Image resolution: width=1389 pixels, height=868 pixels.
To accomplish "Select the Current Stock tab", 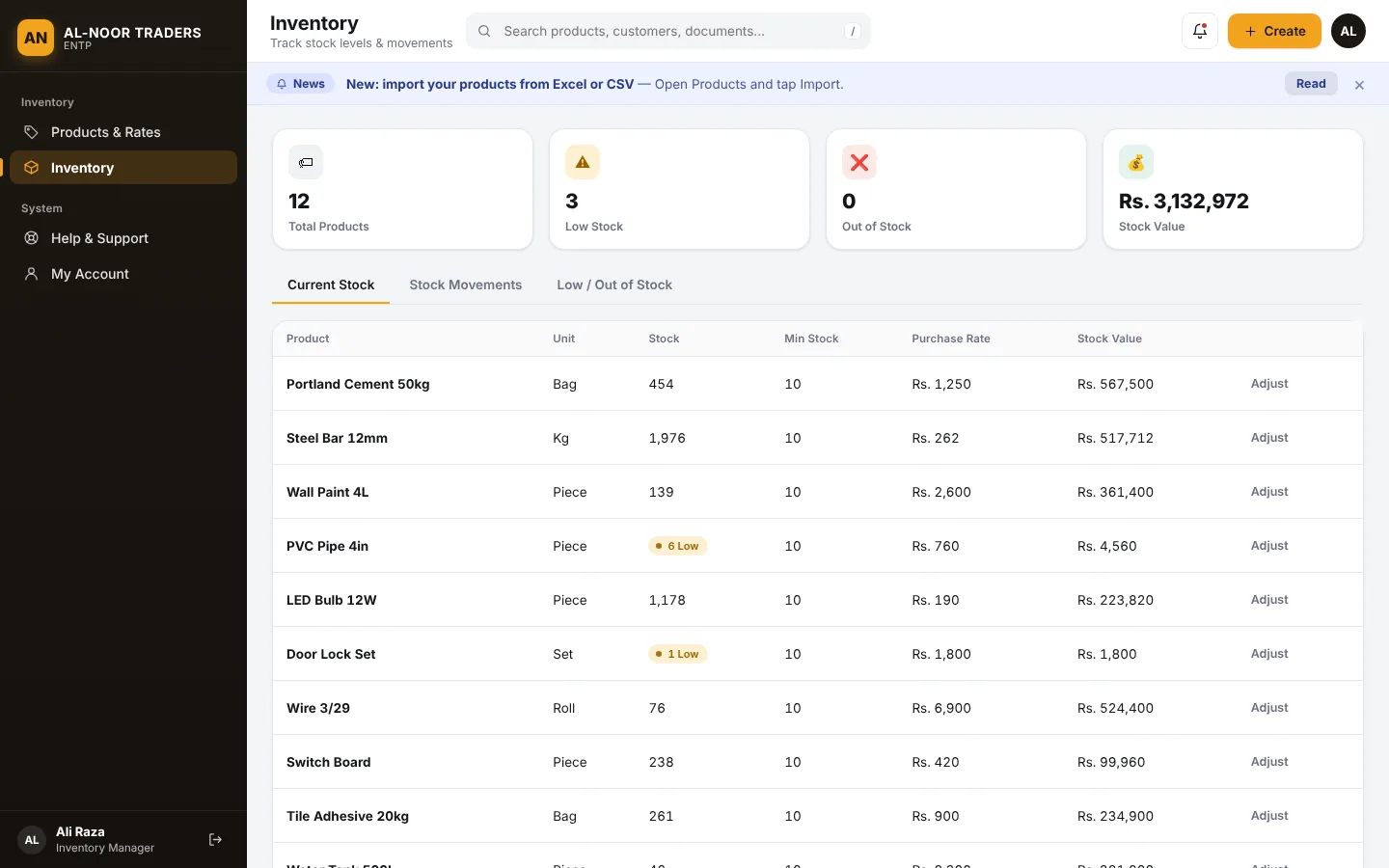I will (331, 285).
